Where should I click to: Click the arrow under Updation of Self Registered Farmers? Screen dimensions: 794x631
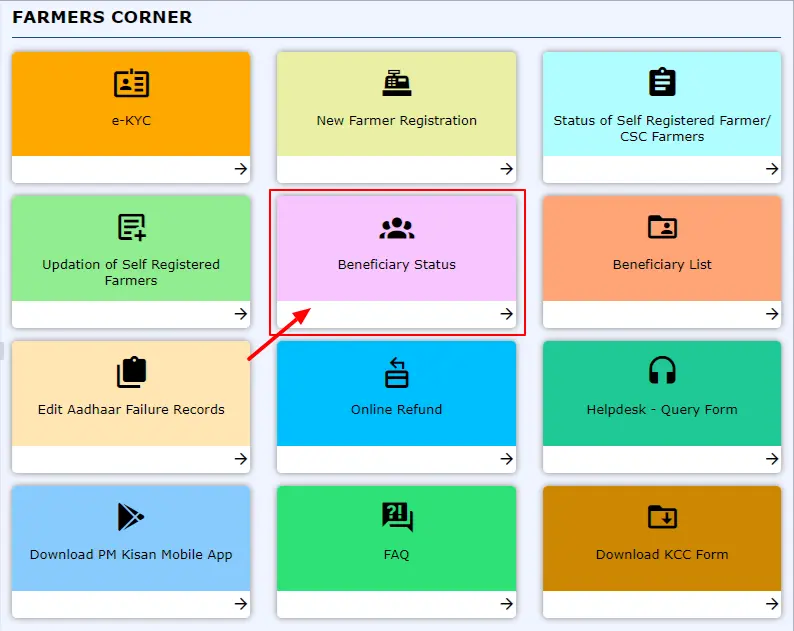[x=241, y=314]
